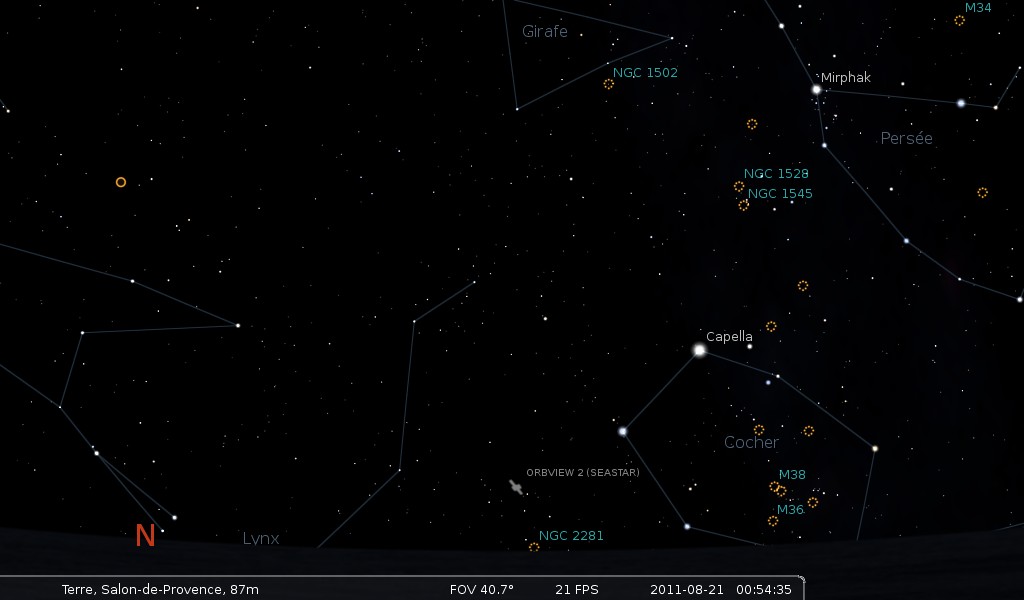The width and height of the screenshot is (1024, 600).
Task: Click the location Terre, Salon-de-Provence, 87m
Action: tap(160, 590)
